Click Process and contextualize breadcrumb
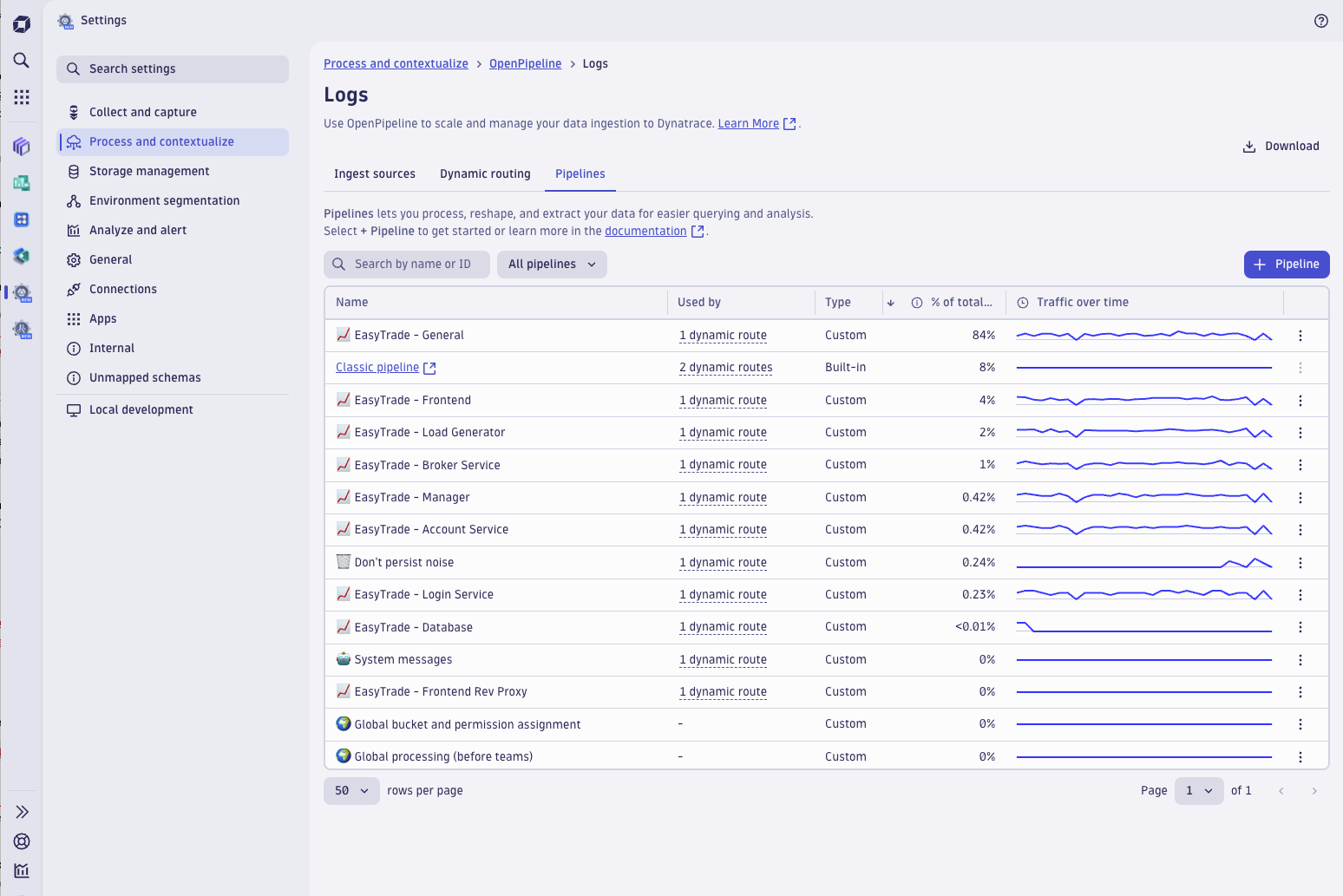Screen dimensions: 1343x896 coord(396,64)
